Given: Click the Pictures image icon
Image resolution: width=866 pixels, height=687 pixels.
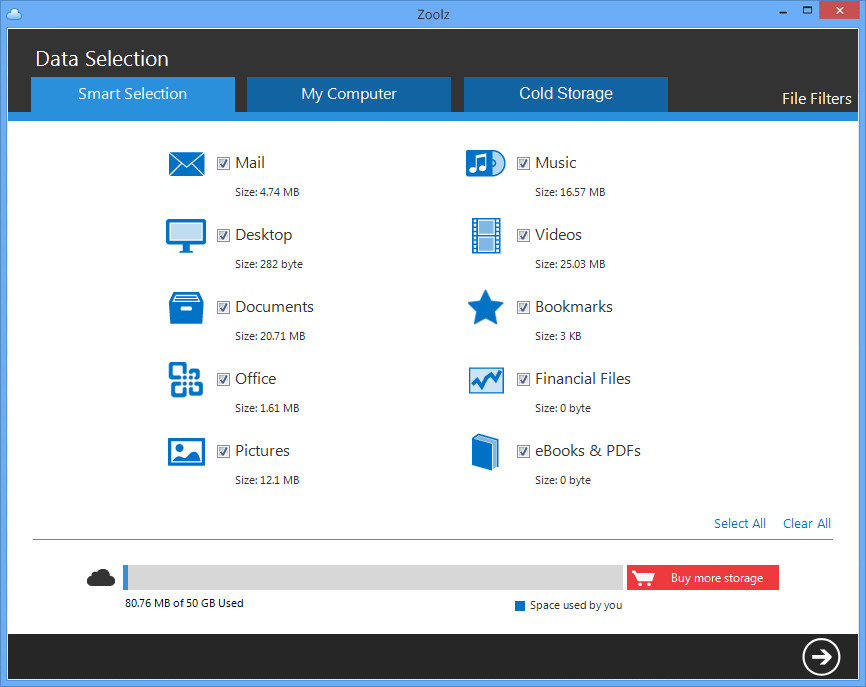Looking at the screenshot, I should coord(186,452).
